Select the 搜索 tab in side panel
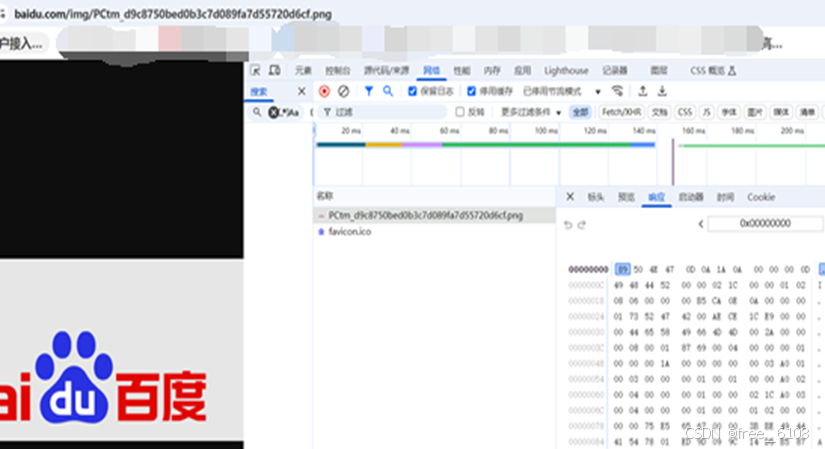Viewport: 825px width, 449px height. pyautogui.click(x=259, y=92)
